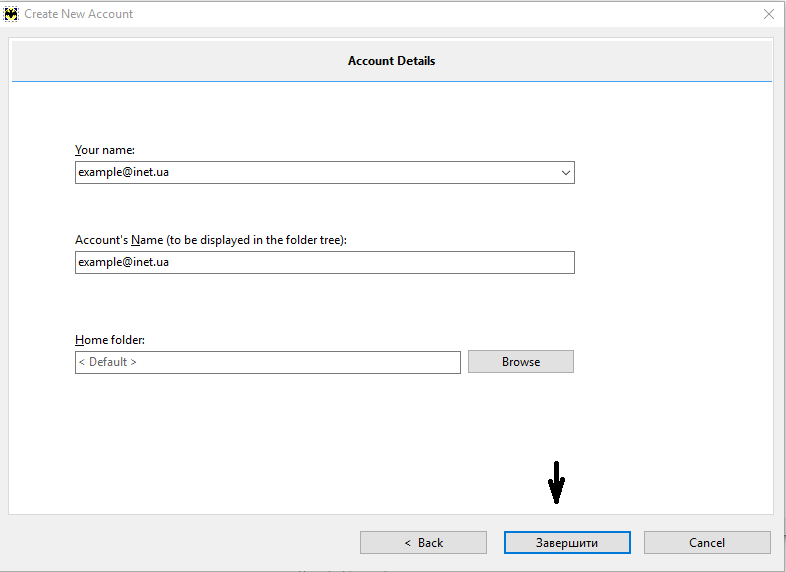Click the "Account's Name" field label
Image resolution: width=786 pixels, height=572 pixels.
[210, 240]
